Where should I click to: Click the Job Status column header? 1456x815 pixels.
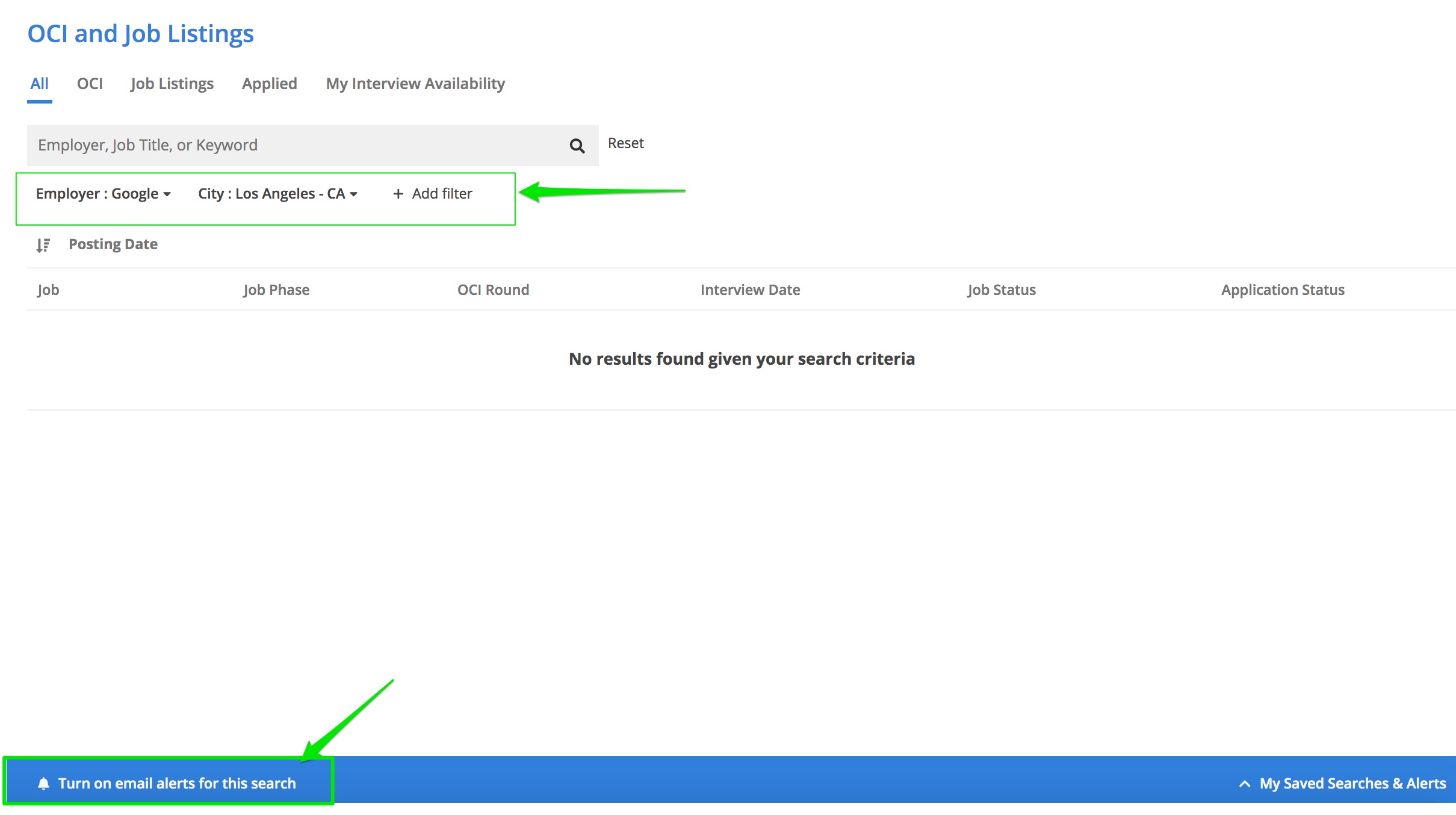click(x=1001, y=290)
